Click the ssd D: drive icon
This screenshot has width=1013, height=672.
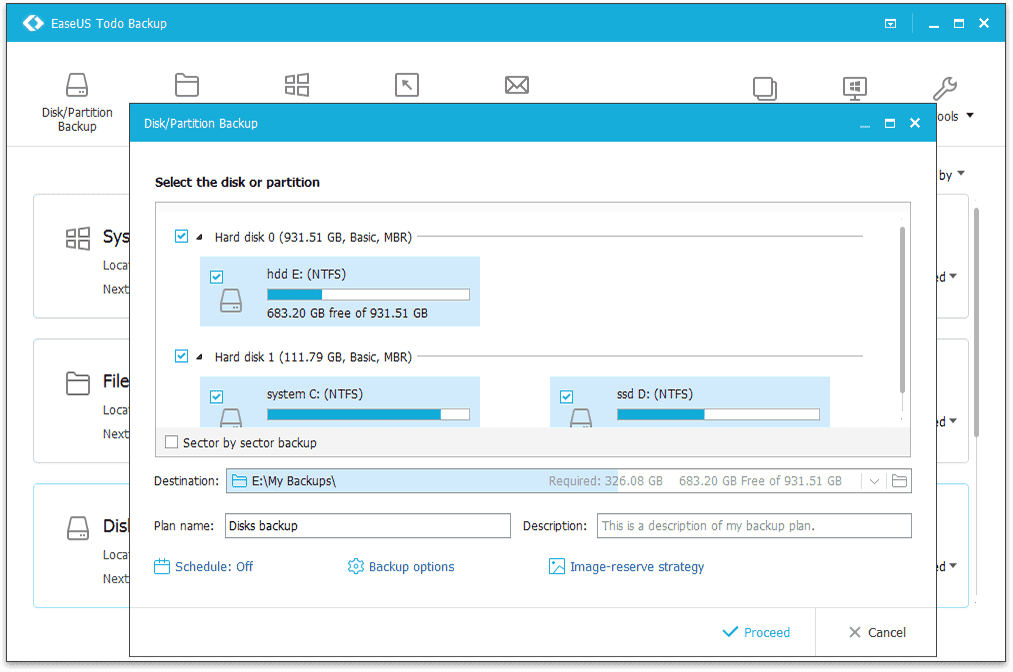coord(581,417)
